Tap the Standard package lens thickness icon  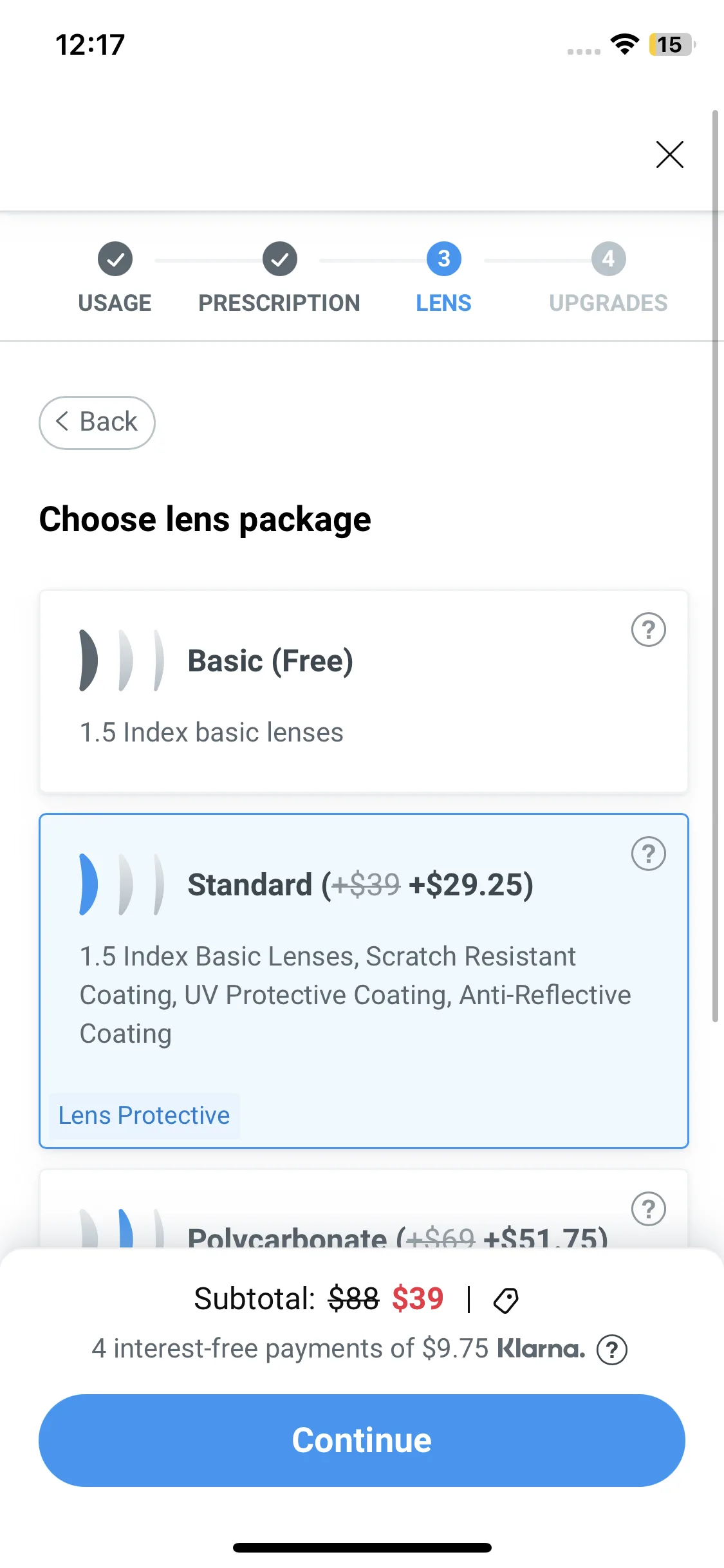121,884
